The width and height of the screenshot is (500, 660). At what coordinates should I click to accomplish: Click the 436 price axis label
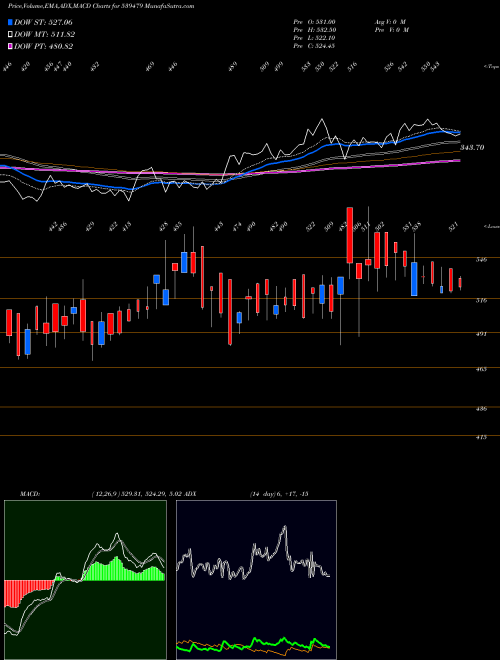(482, 408)
